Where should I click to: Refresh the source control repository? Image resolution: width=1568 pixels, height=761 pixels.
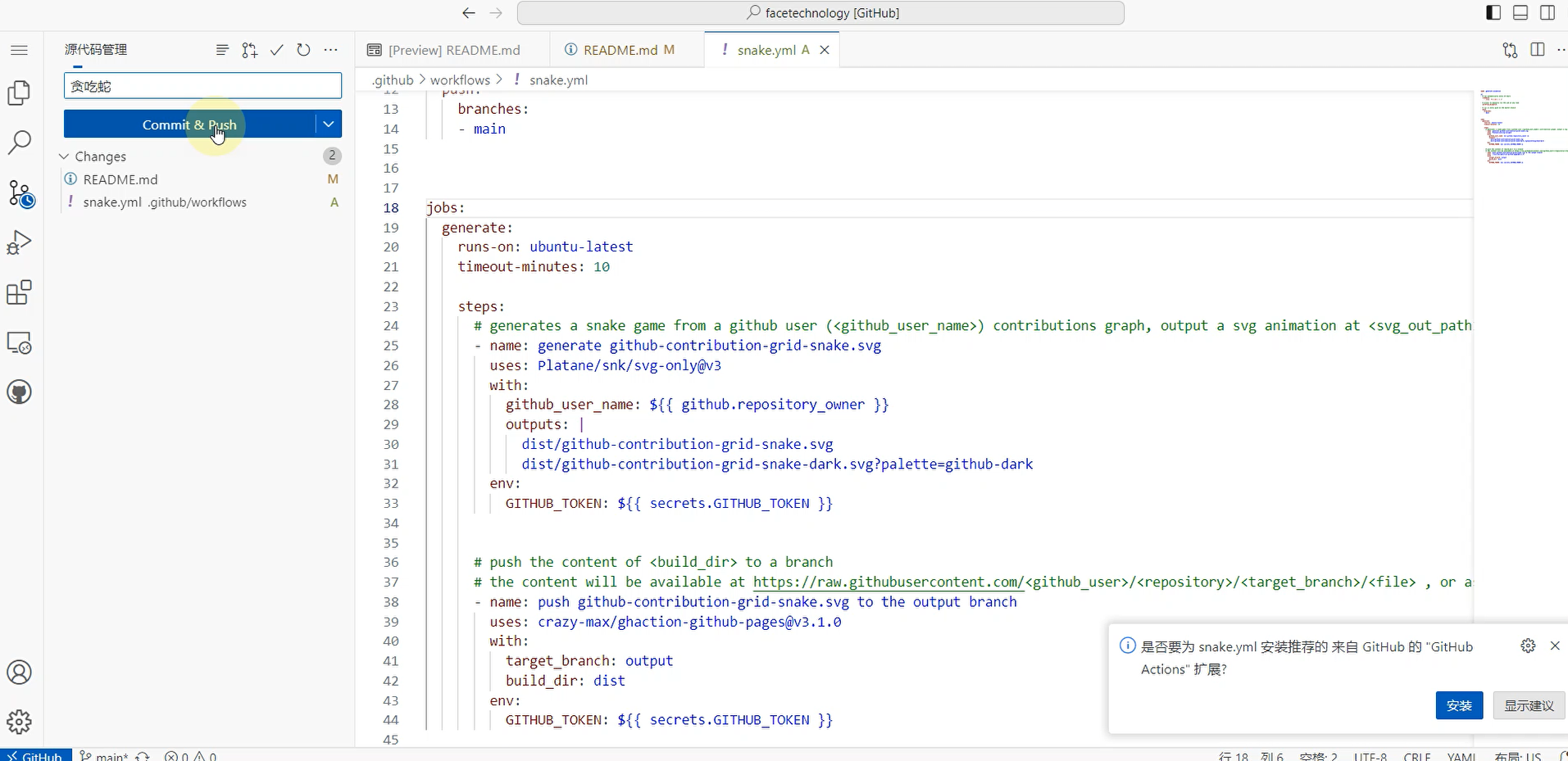[303, 50]
